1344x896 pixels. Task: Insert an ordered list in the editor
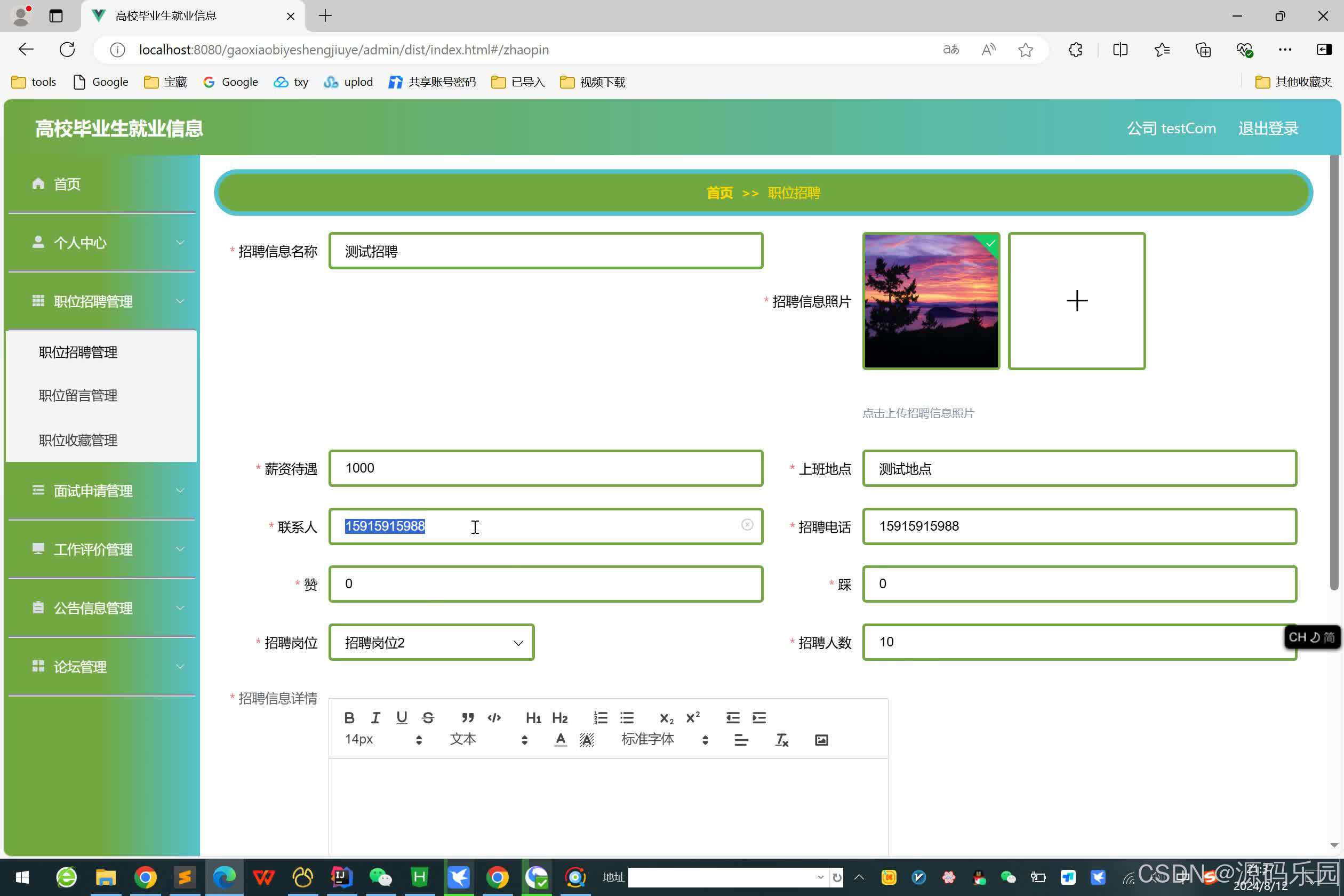[601, 718]
